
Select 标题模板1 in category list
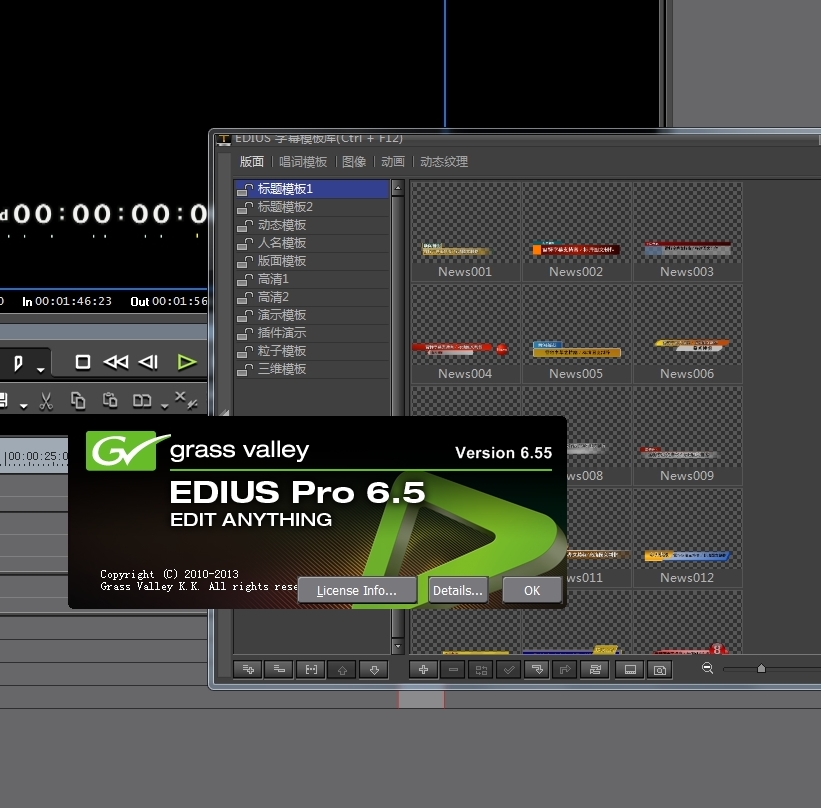coord(312,189)
